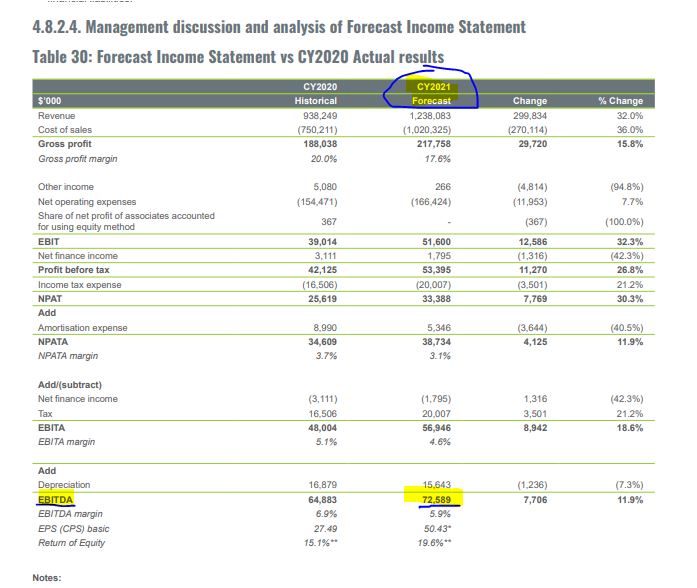Click EPS basic forecast 50.43*

pyautogui.click(x=438, y=529)
